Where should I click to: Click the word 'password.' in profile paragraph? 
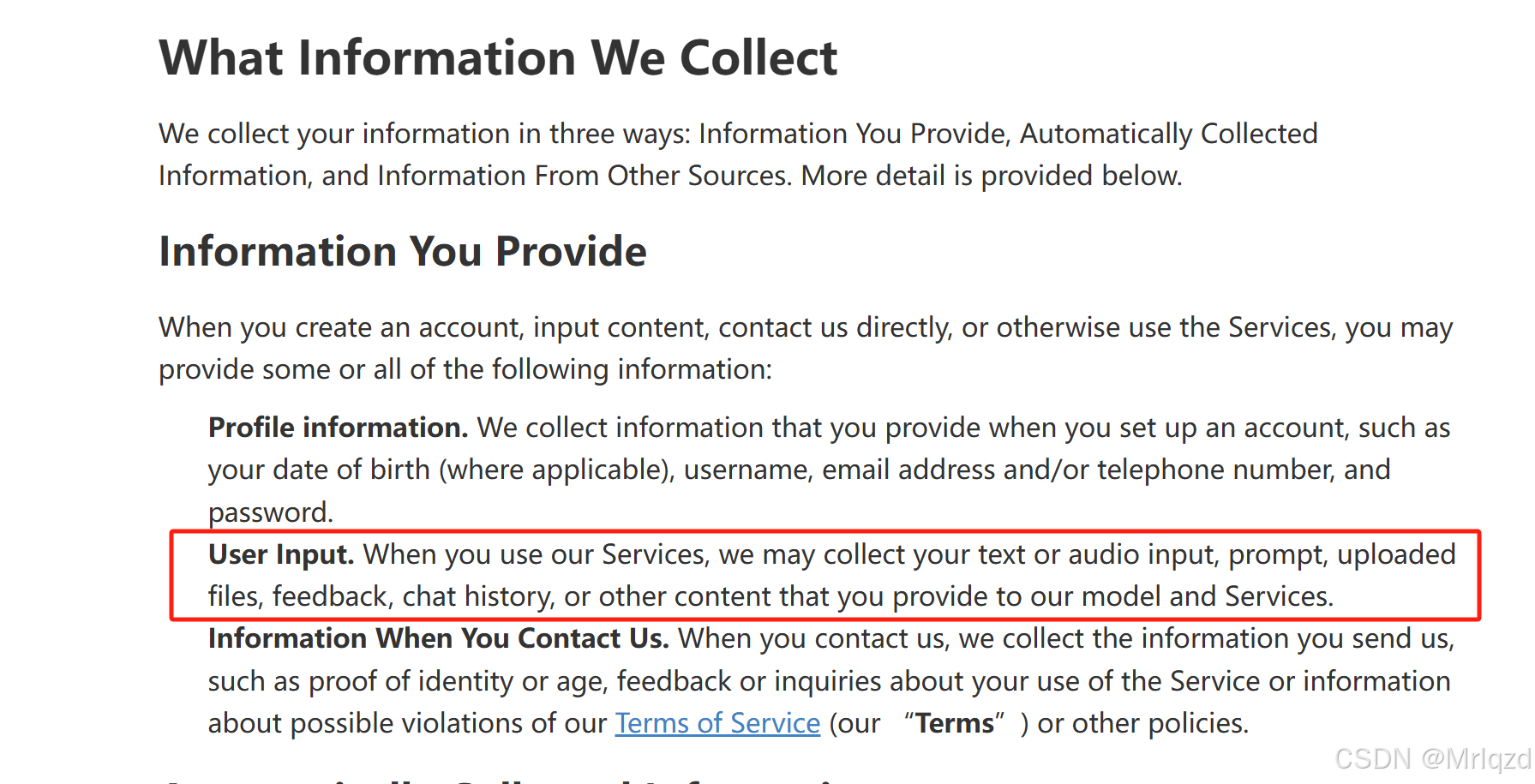pos(271,512)
